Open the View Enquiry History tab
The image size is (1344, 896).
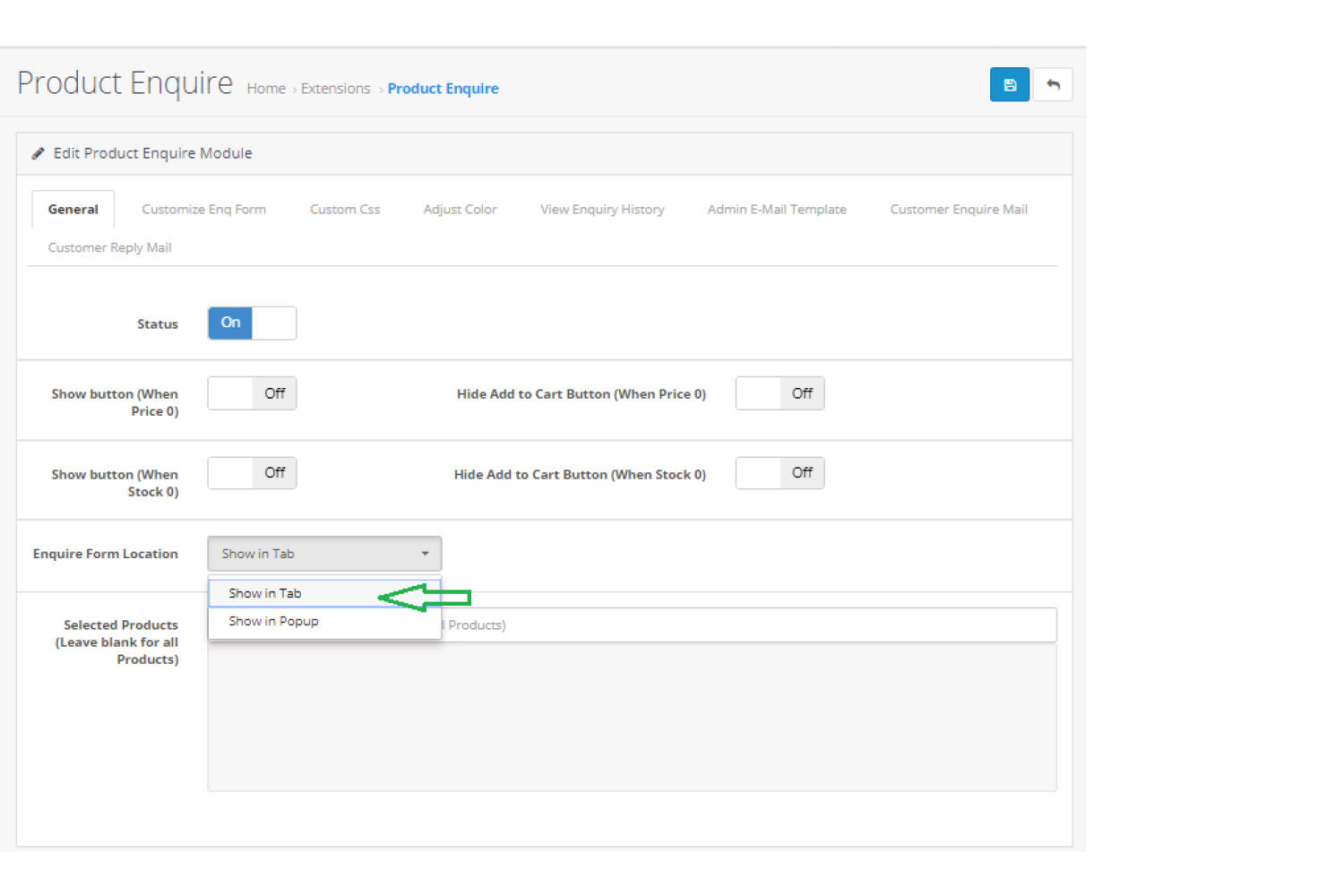coord(602,209)
